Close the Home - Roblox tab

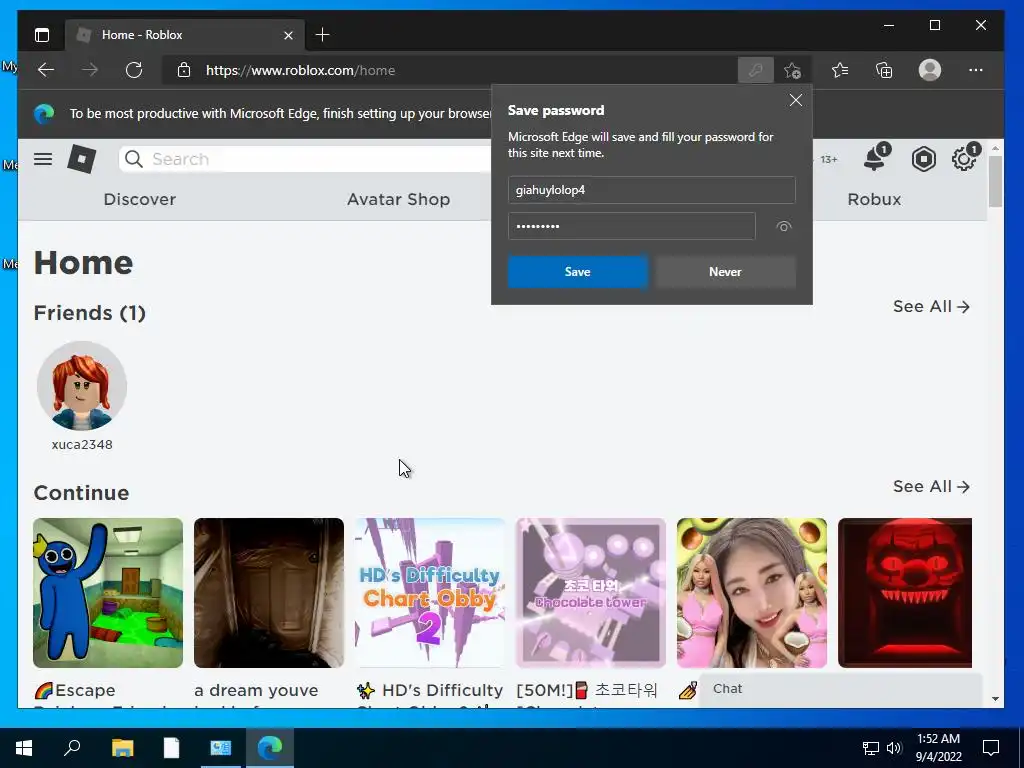tap(288, 35)
